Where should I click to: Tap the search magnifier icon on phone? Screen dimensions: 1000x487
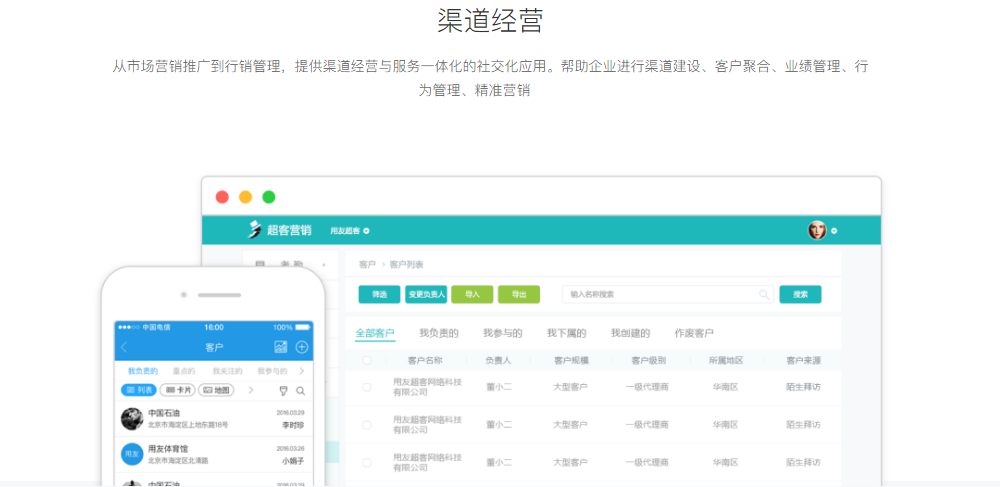click(300, 390)
